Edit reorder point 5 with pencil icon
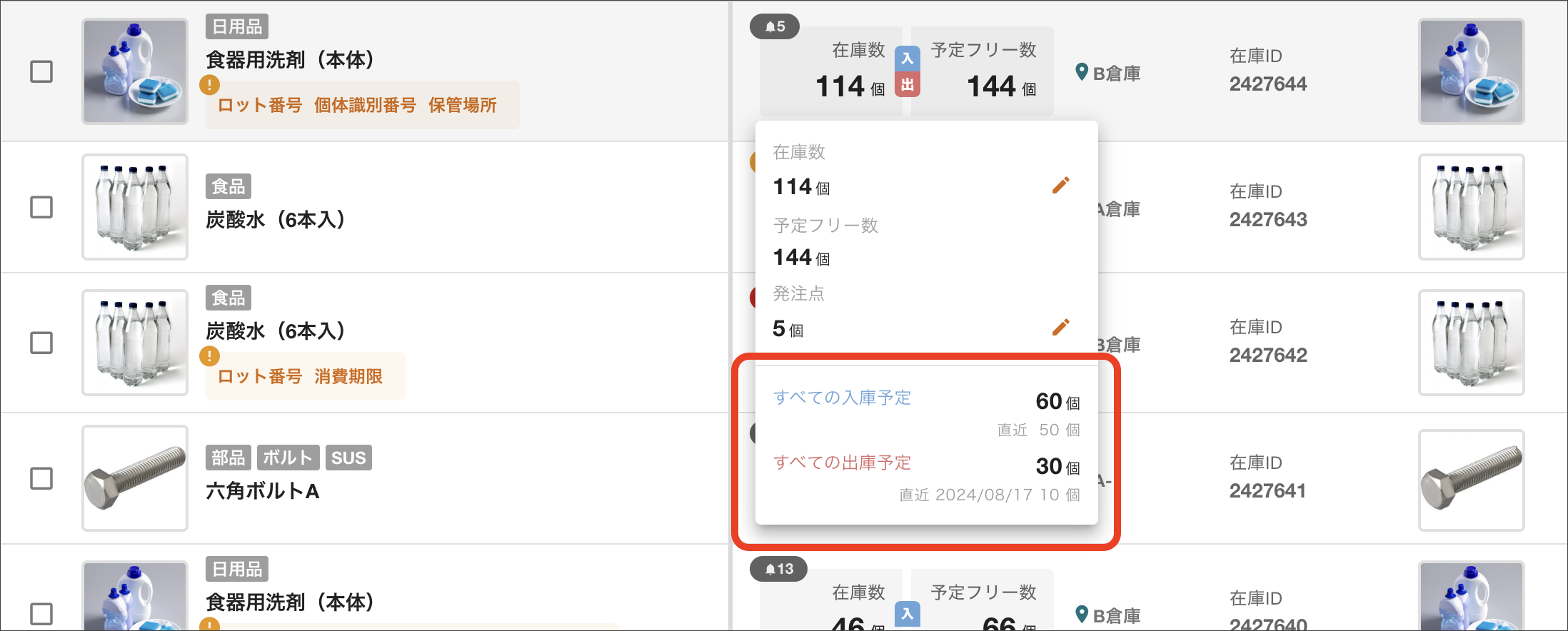 (1061, 327)
